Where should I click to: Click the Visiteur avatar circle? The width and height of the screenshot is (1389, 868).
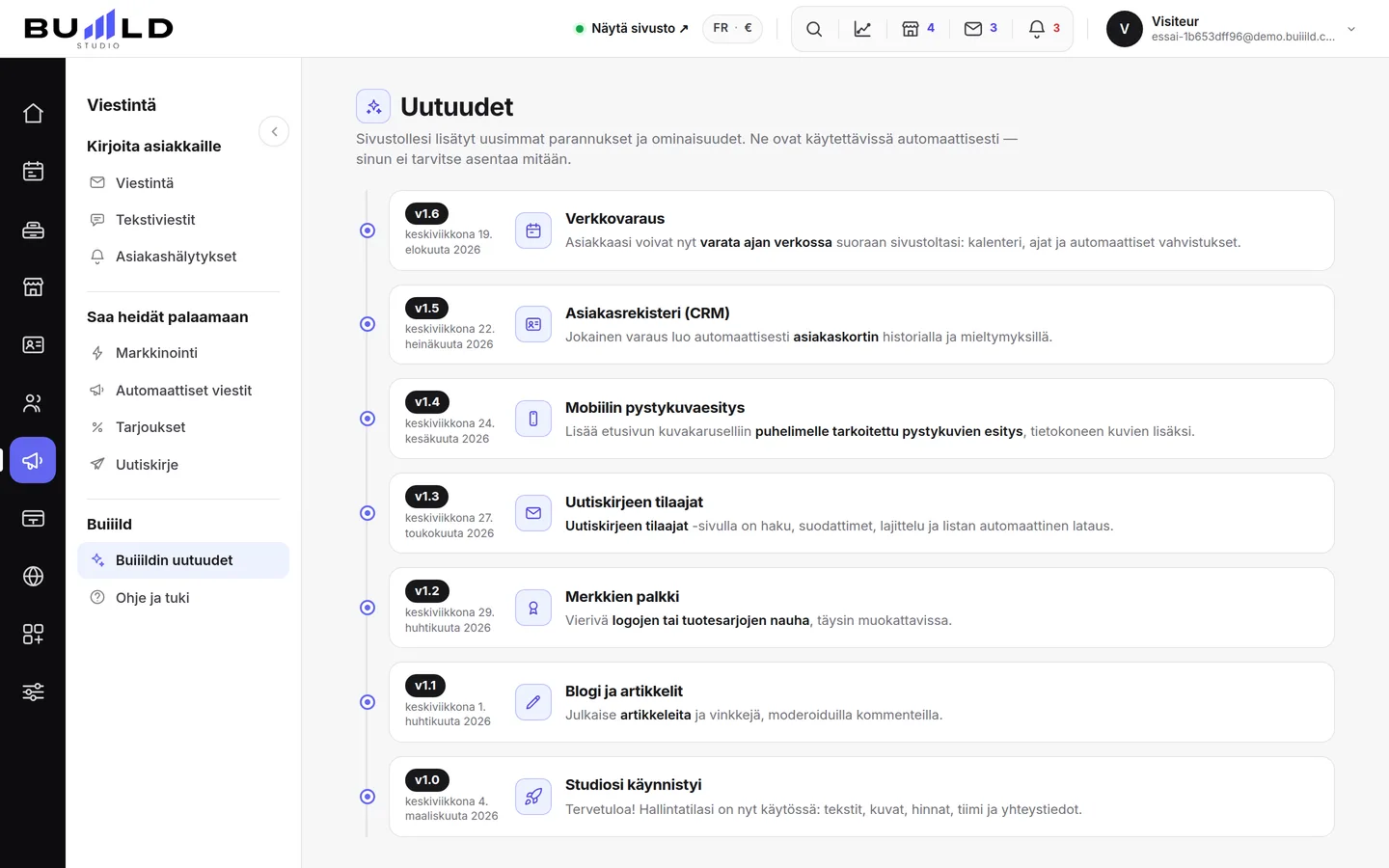[1125, 29]
